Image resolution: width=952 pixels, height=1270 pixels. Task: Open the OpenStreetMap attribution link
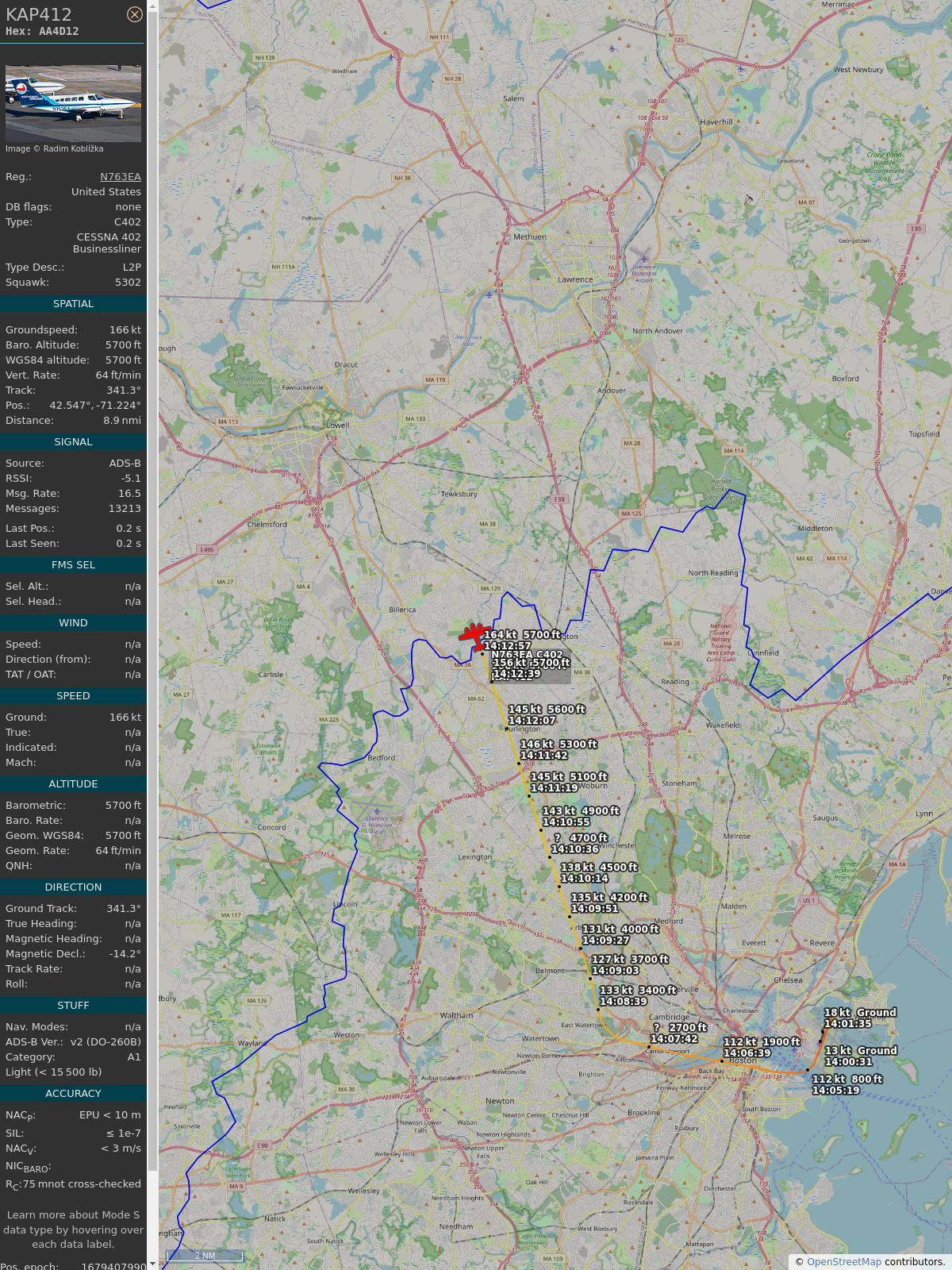coord(843,1261)
